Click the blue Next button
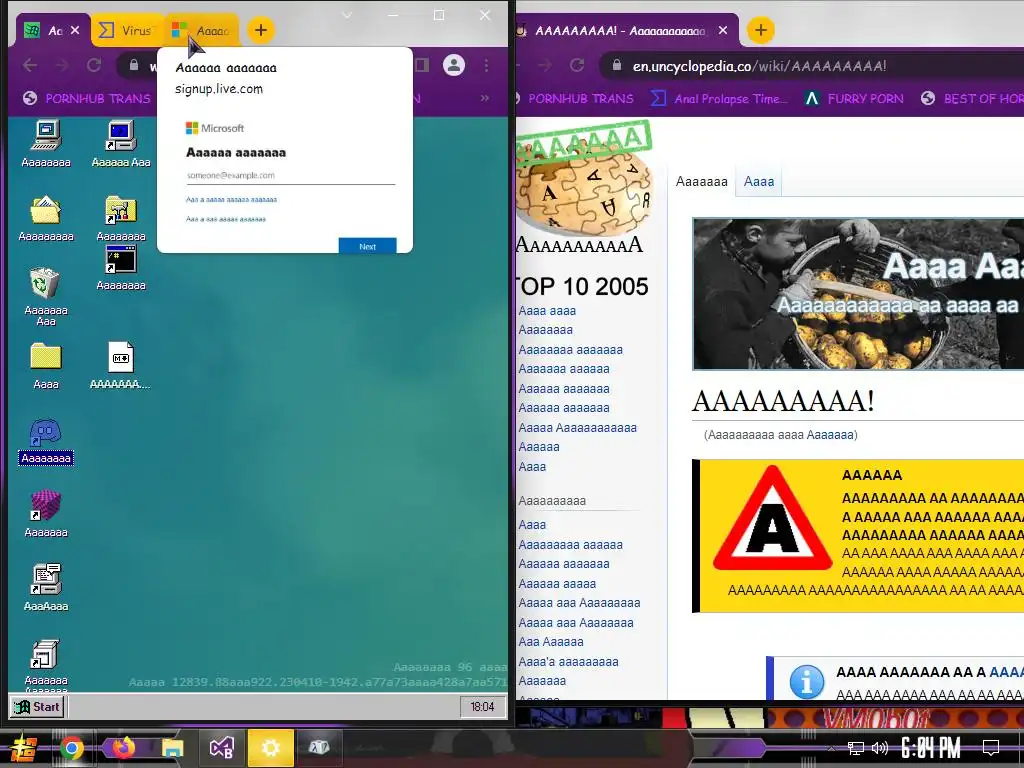Image resolution: width=1024 pixels, height=768 pixels. [367, 246]
